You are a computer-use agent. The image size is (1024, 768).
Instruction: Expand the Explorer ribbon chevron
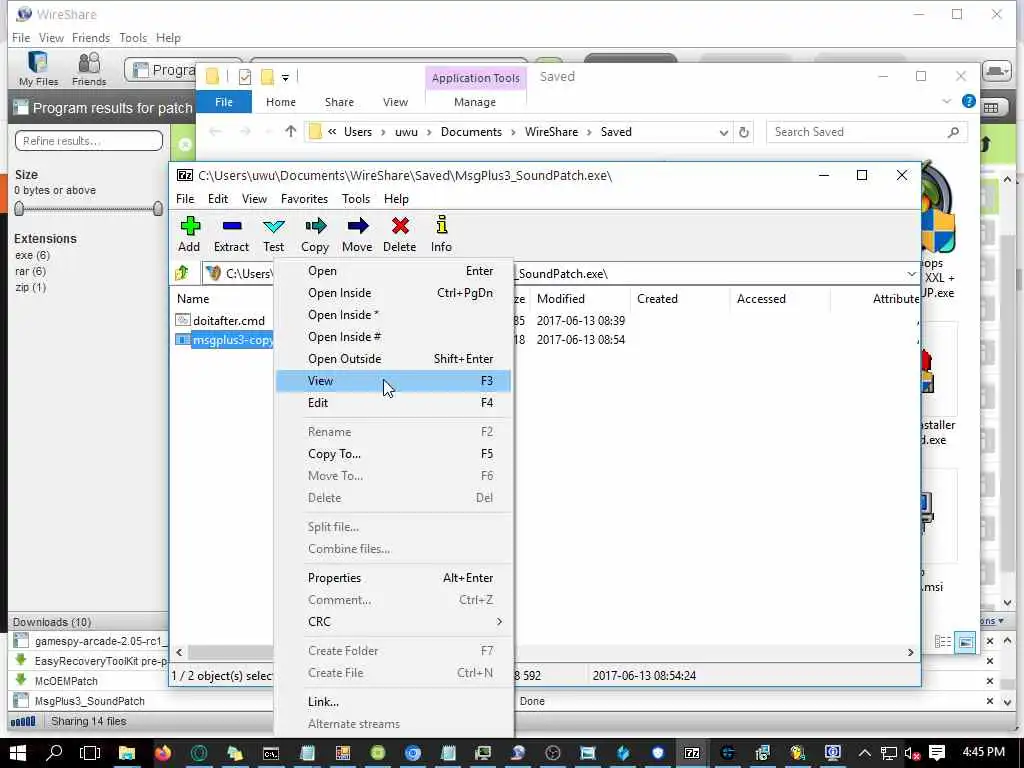946,101
